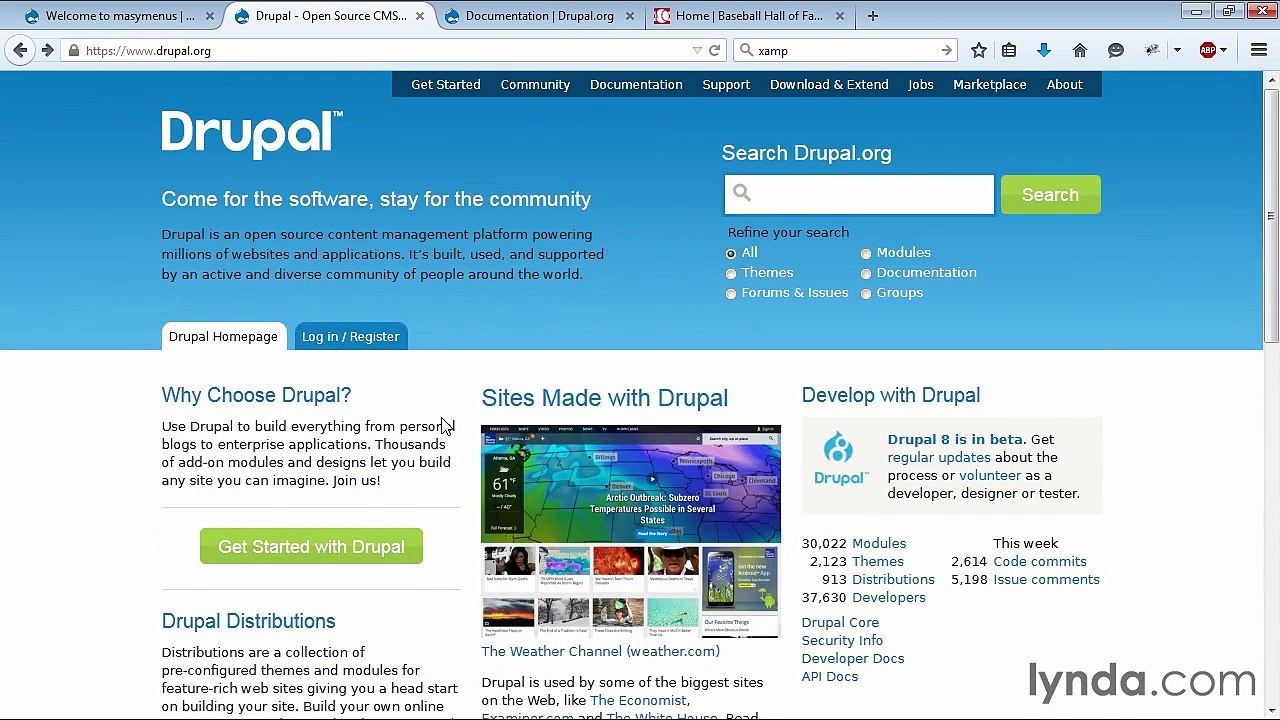Select the Modules search radio button
This screenshot has height=720, width=1280.
pyautogui.click(x=866, y=254)
